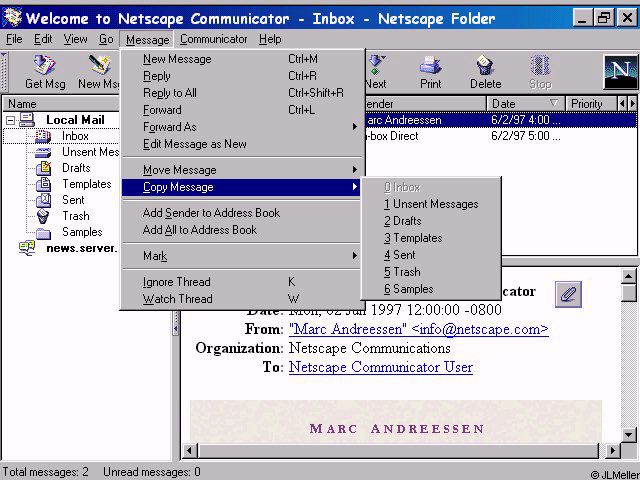Toggle Date column sort arrow

553,103
